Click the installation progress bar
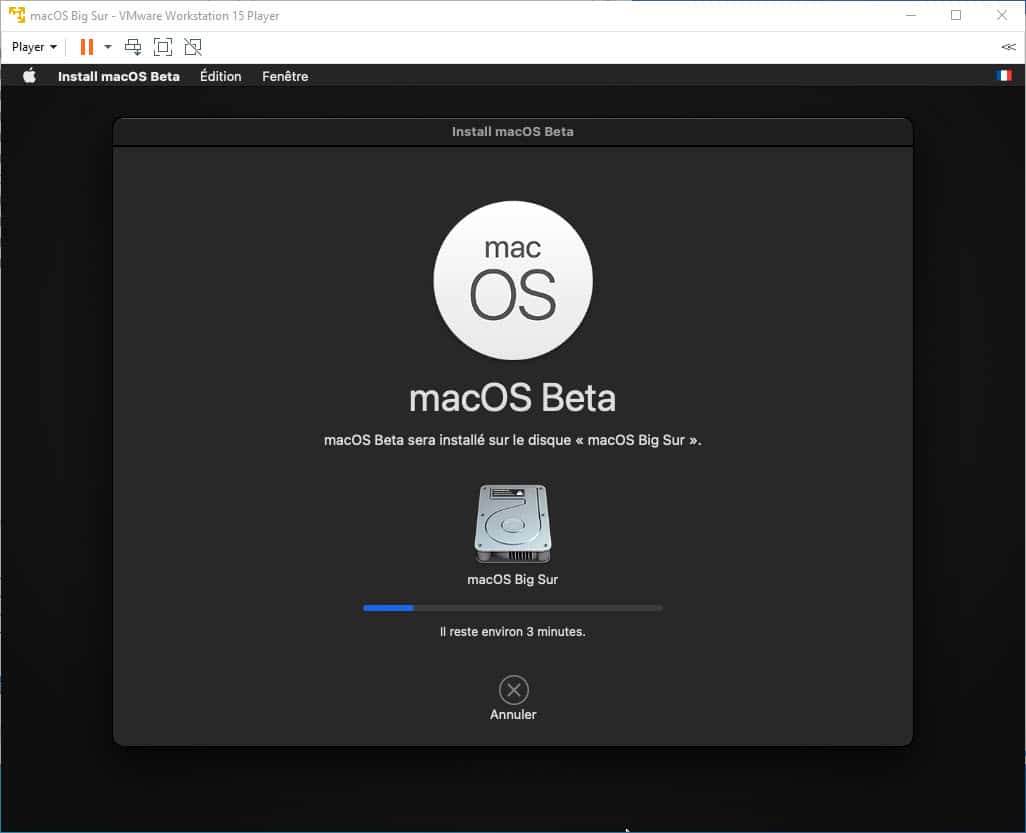The image size is (1026, 833). point(513,609)
